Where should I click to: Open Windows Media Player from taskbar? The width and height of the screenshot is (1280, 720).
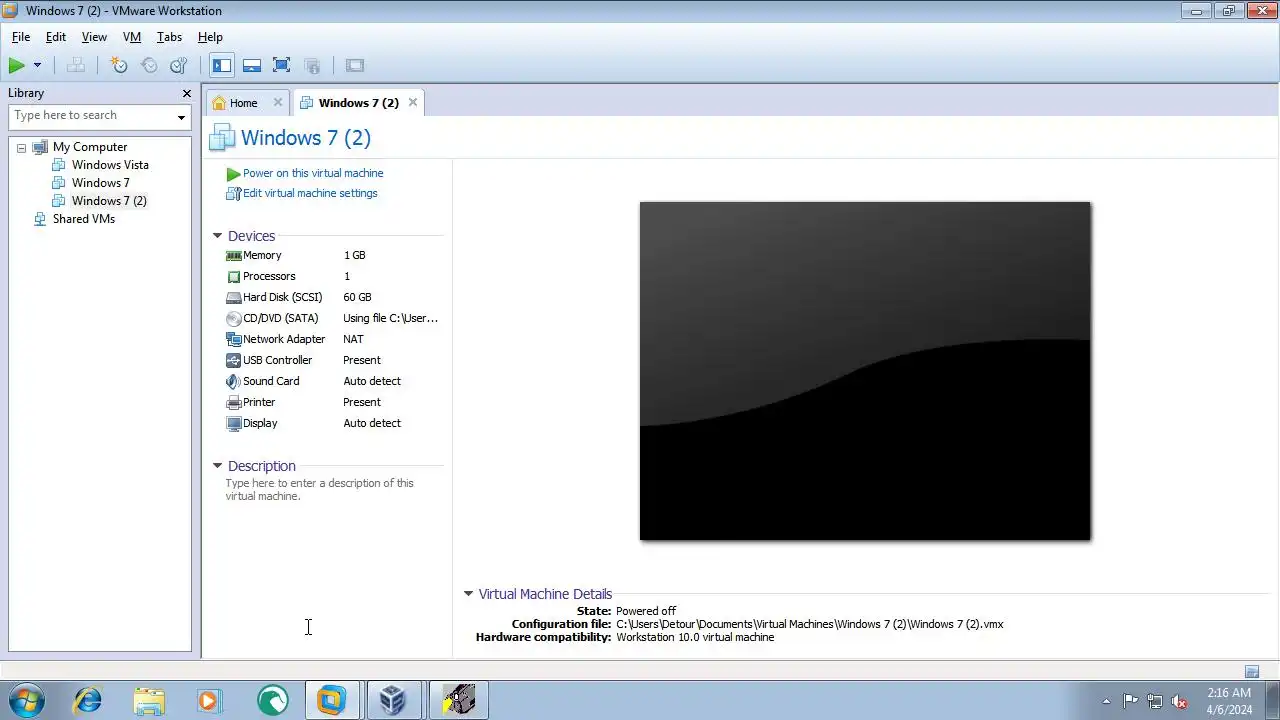point(208,701)
